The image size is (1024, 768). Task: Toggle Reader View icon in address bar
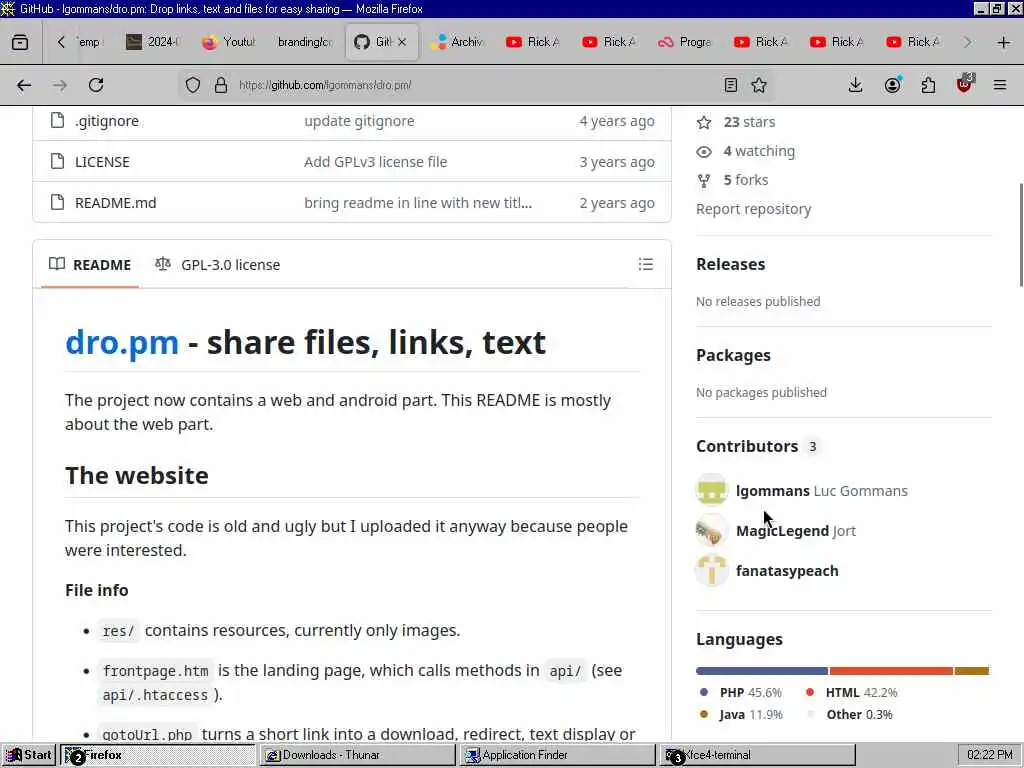731,85
